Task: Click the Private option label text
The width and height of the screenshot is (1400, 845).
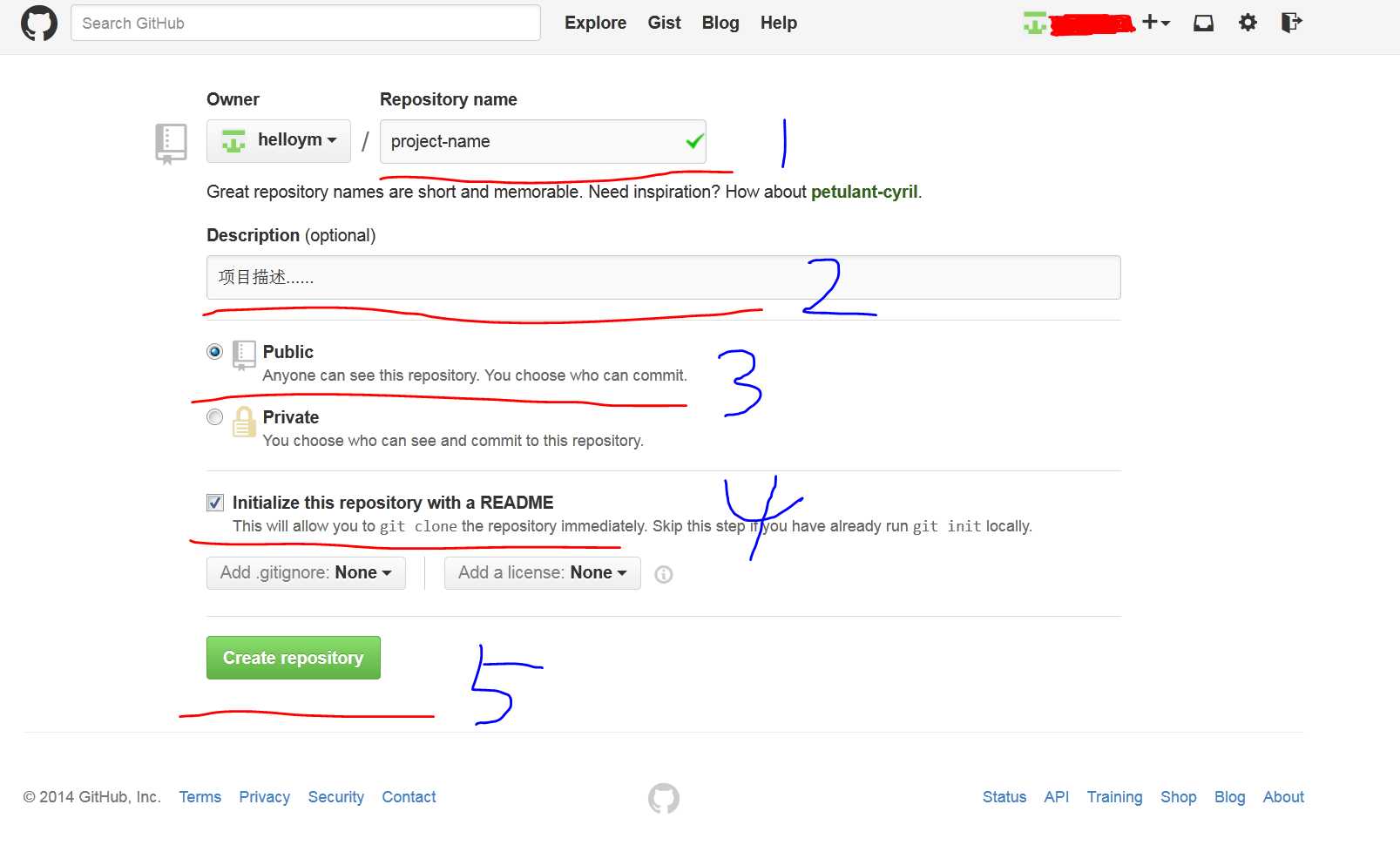Action: pyautogui.click(x=291, y=417)
